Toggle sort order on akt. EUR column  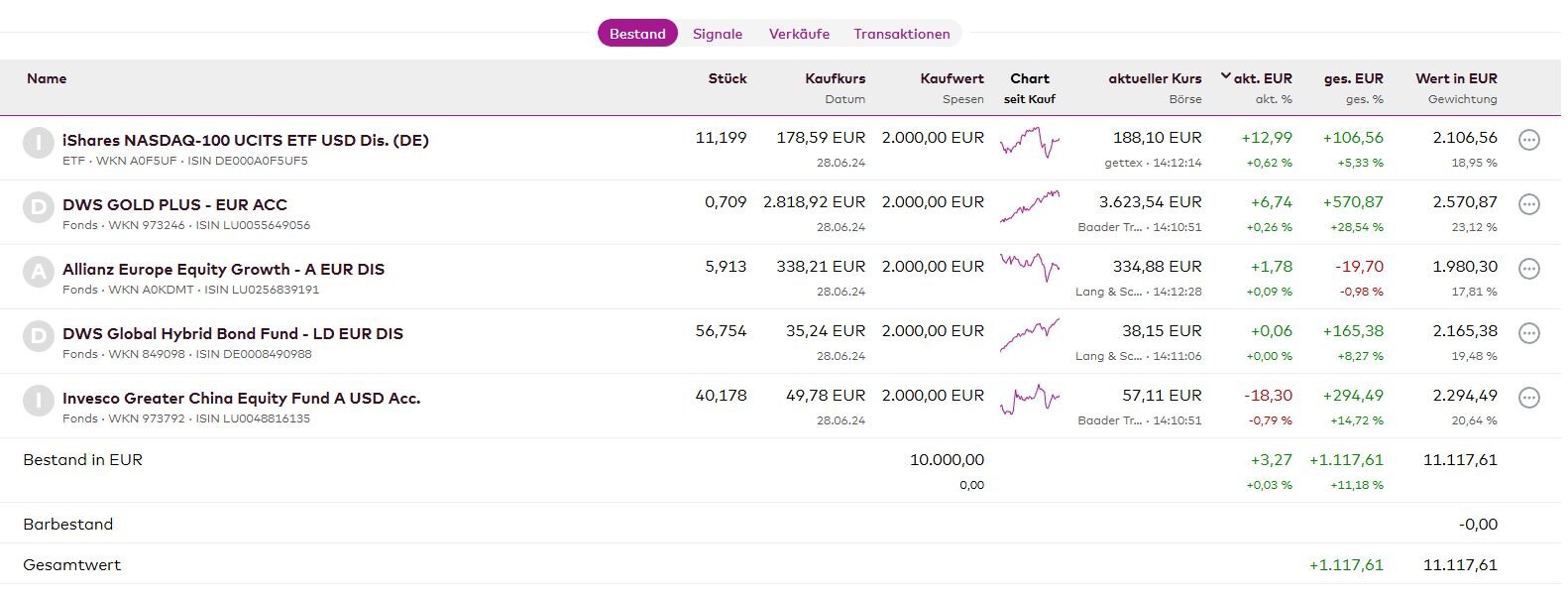point(1262,78)
